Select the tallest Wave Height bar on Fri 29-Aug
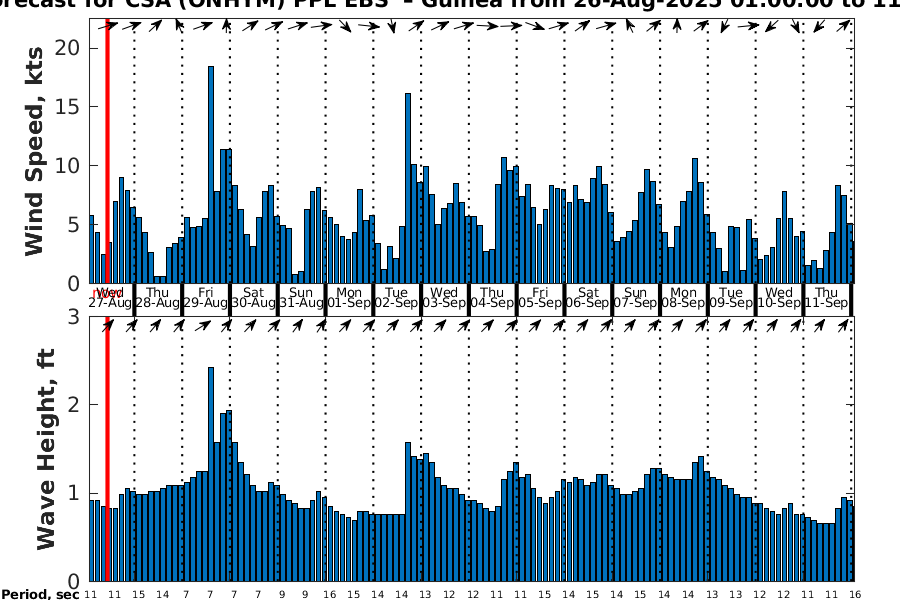 211,474
